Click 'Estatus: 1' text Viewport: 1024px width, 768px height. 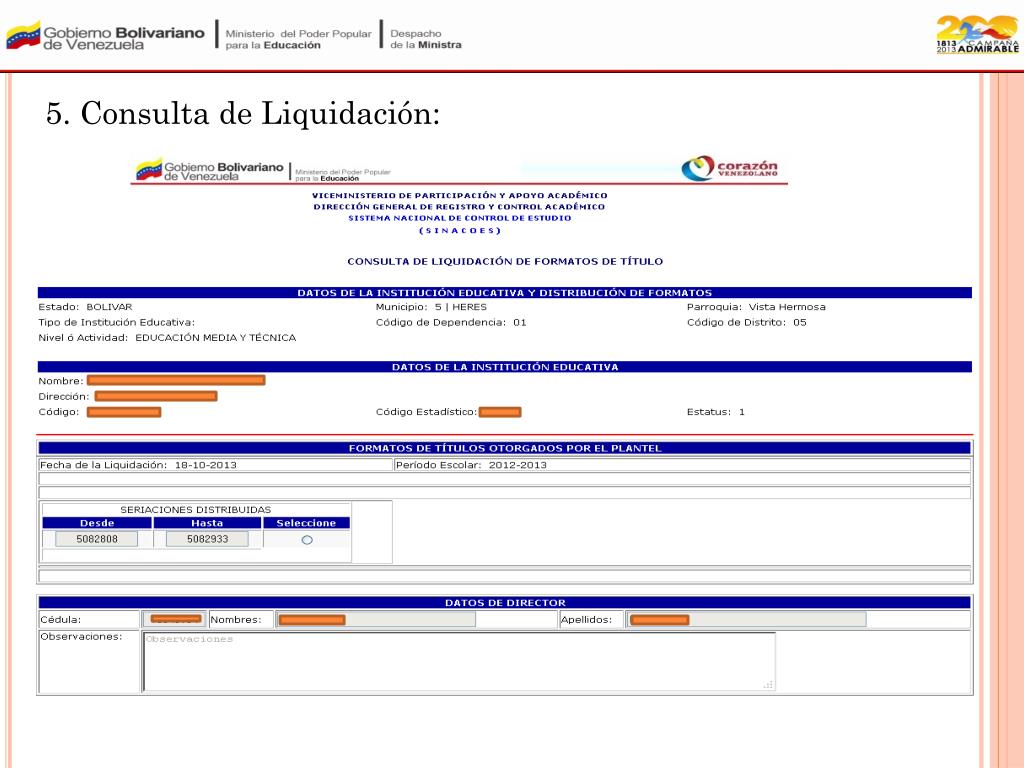pyautogui.click(x=716, y=412)
